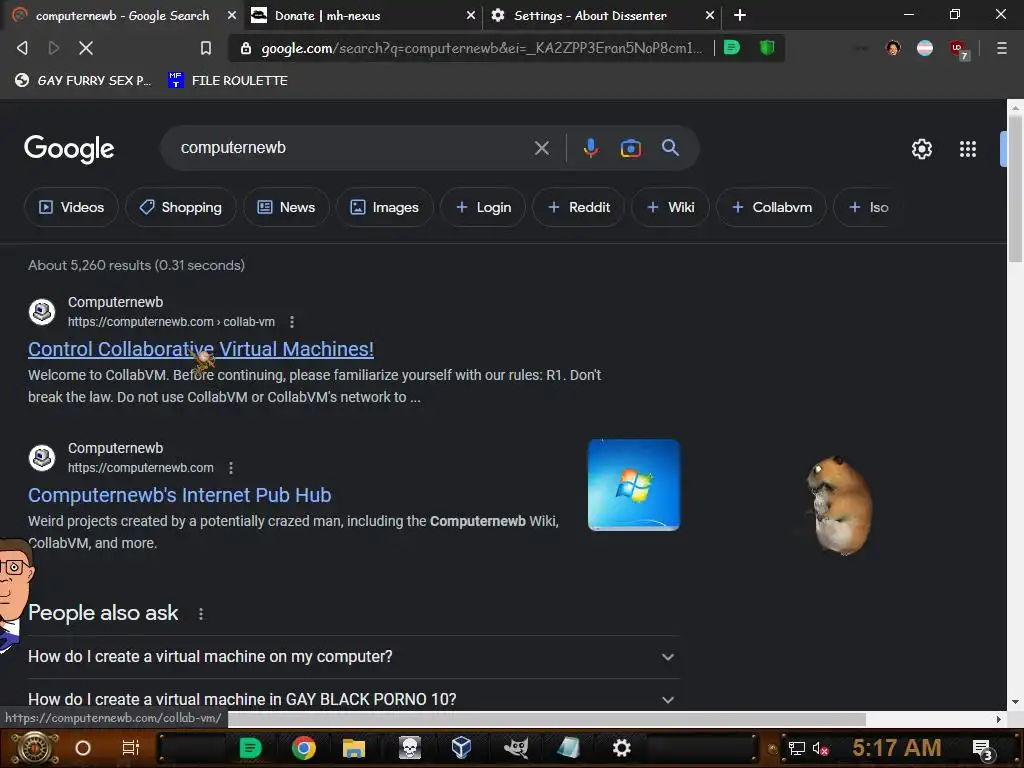This screenshot has width=1024, height=768.
Task: Expand 'create a virtual machine on my computer' question
Action: point(353,657)
